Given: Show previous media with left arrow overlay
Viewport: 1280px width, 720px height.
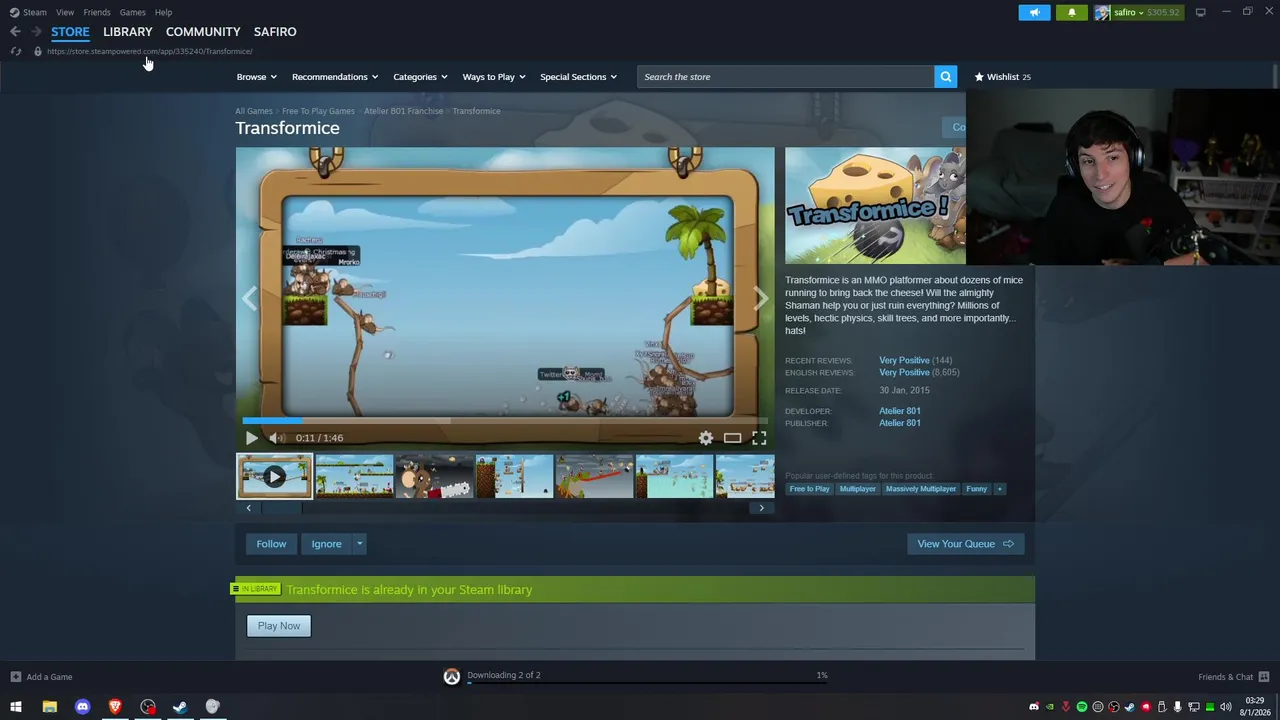Looking at the screenshot, I should 250,298.
